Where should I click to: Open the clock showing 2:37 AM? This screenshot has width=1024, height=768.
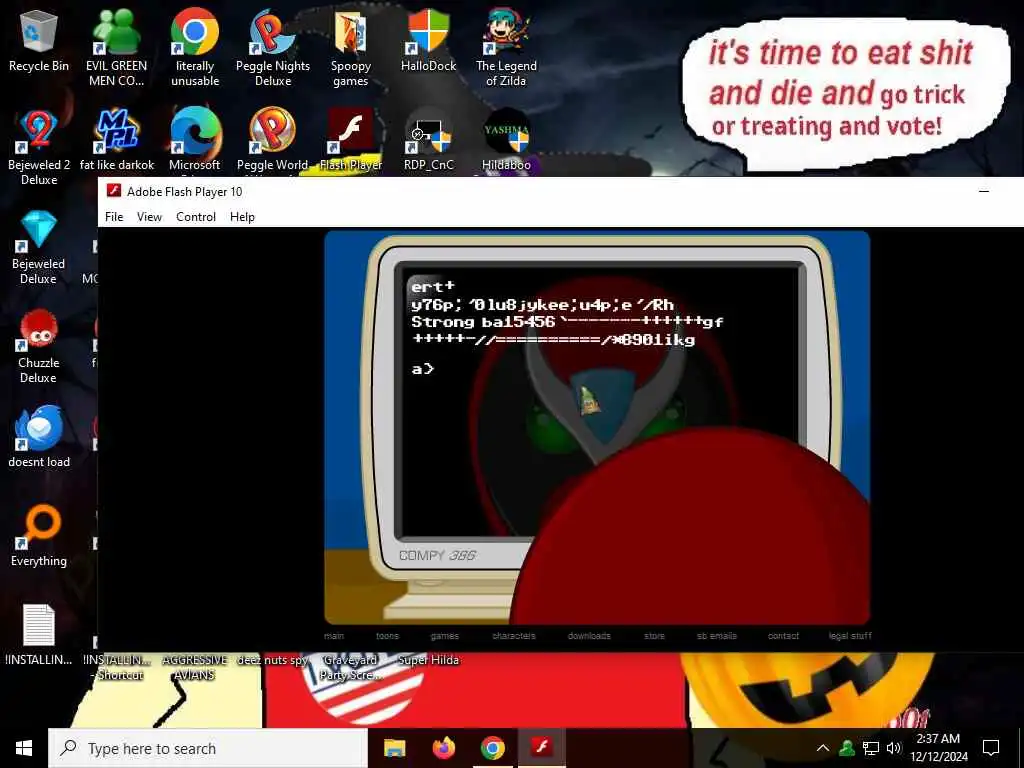click(938, 748)
